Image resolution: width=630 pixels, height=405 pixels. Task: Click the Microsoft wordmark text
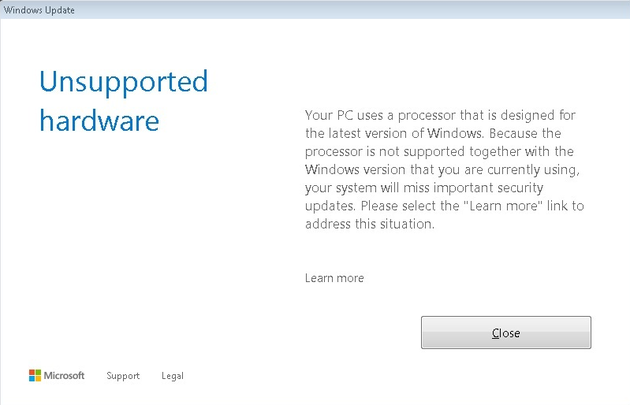(x=65, y=376)
